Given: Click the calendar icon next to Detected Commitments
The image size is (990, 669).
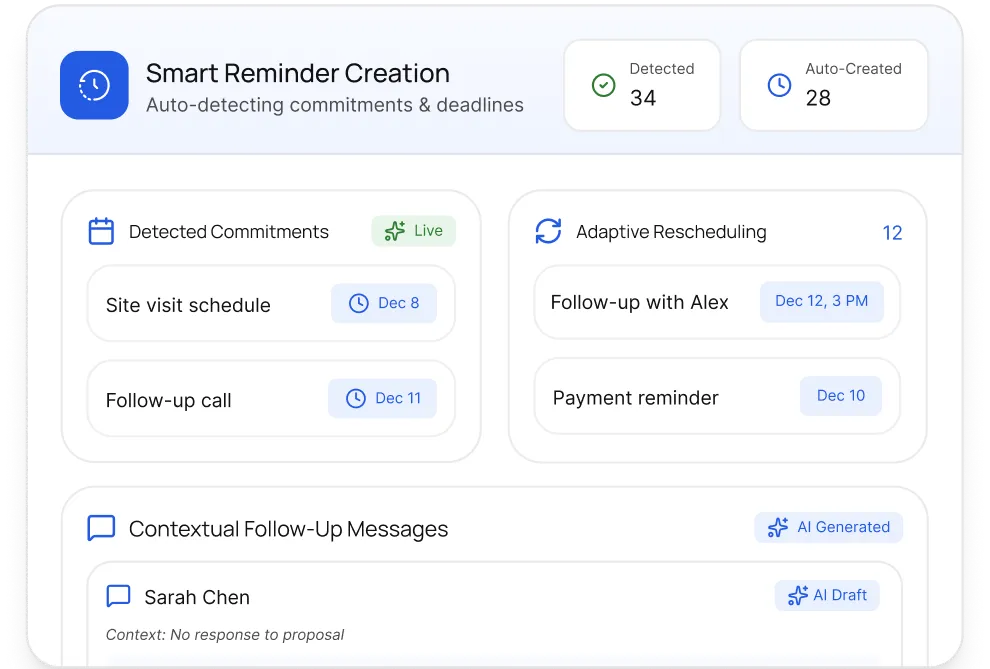Looking at the screenshot, I should point(101,231).
